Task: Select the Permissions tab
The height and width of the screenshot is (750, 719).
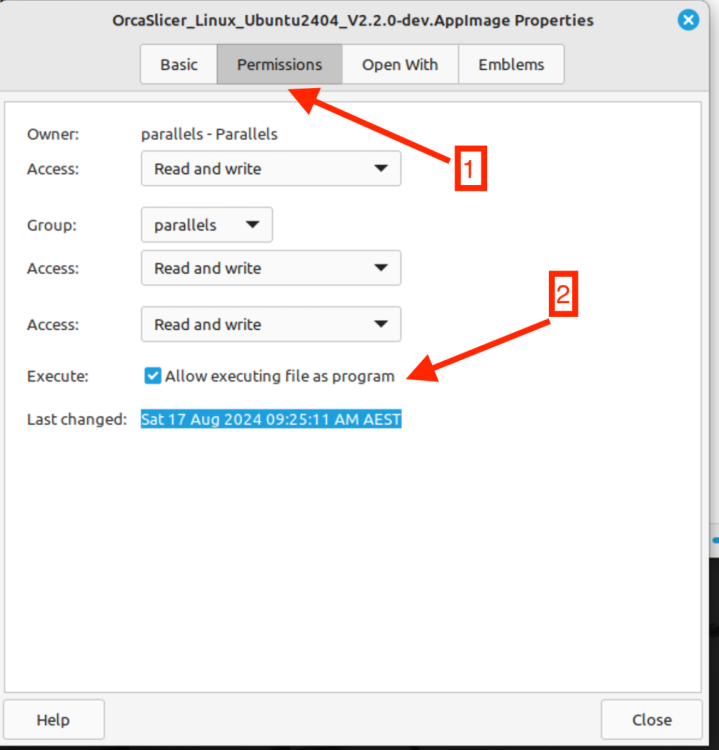Action: pyautogui.click(x=280, y=65)
